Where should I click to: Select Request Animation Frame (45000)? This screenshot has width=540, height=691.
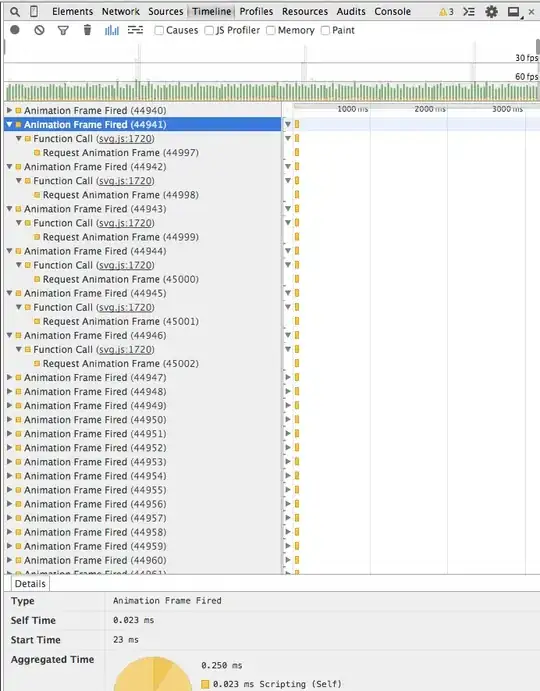(x=121, y=279)
